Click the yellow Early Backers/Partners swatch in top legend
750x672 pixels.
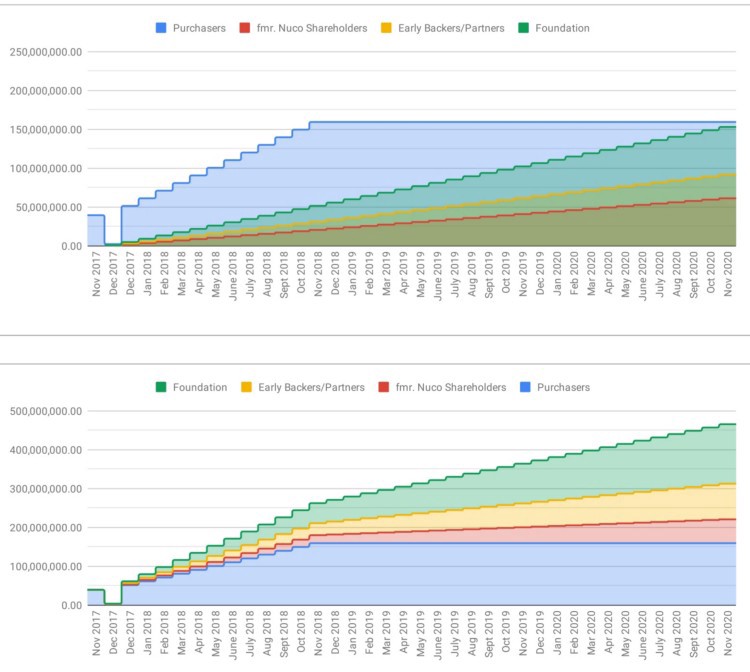386,28
